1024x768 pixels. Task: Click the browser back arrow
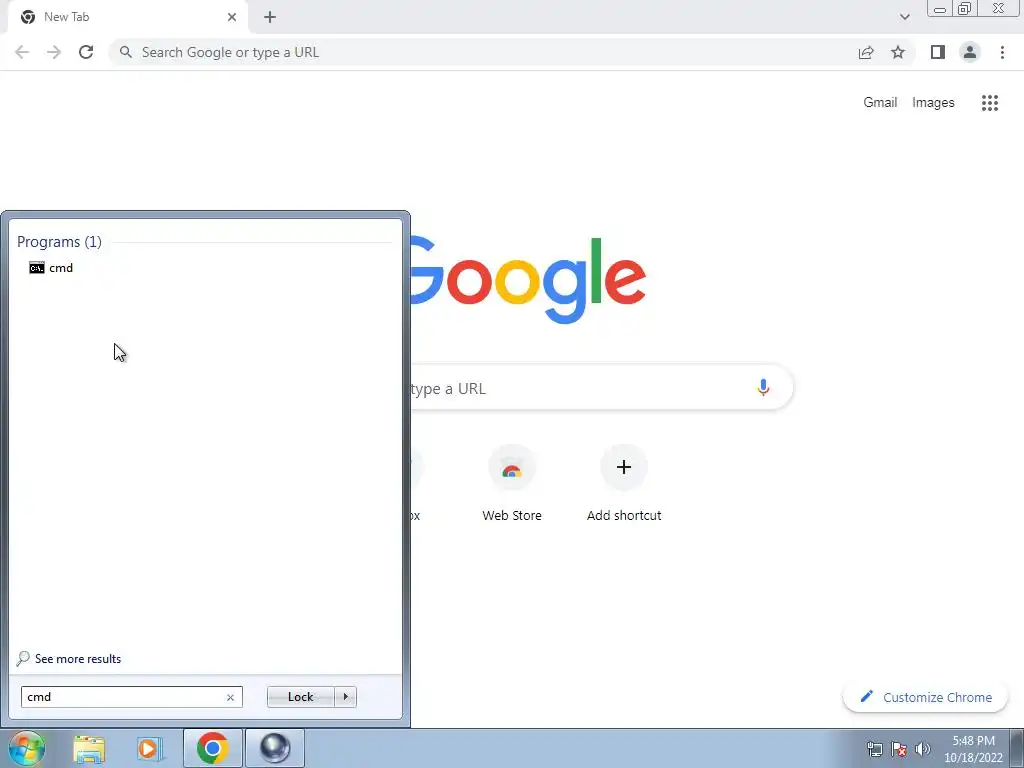point(22,52)
